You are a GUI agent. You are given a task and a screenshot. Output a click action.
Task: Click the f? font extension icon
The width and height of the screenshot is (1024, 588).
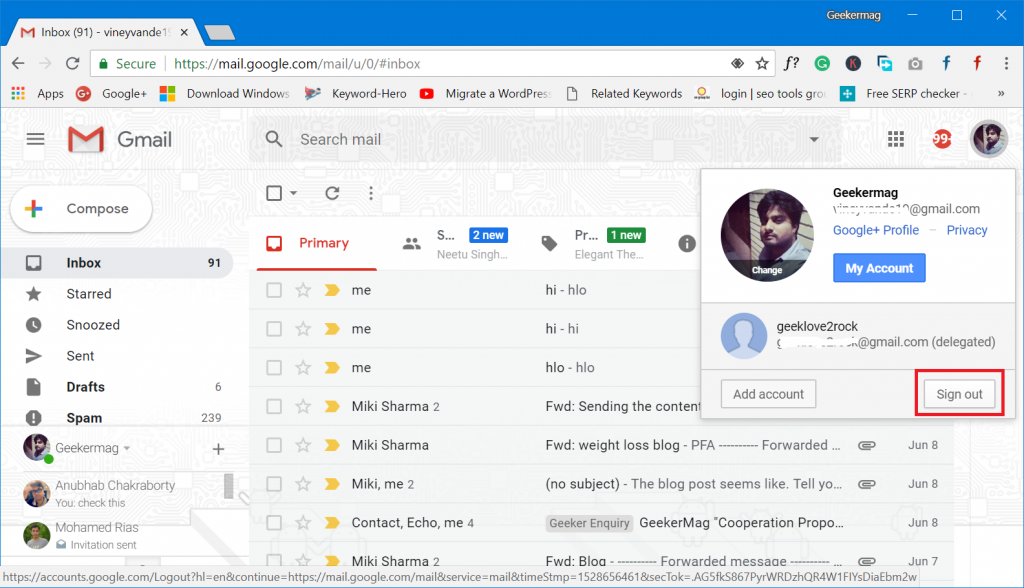click(x=792, y=63)
